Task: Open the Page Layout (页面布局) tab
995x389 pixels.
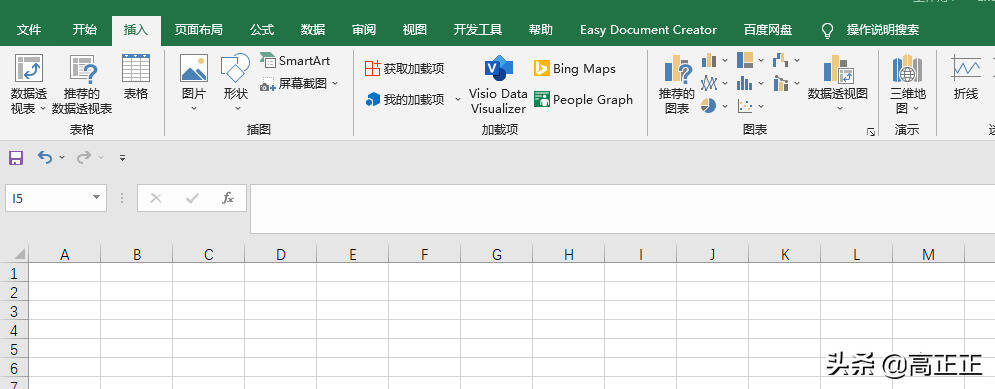Action: point(199,30)
